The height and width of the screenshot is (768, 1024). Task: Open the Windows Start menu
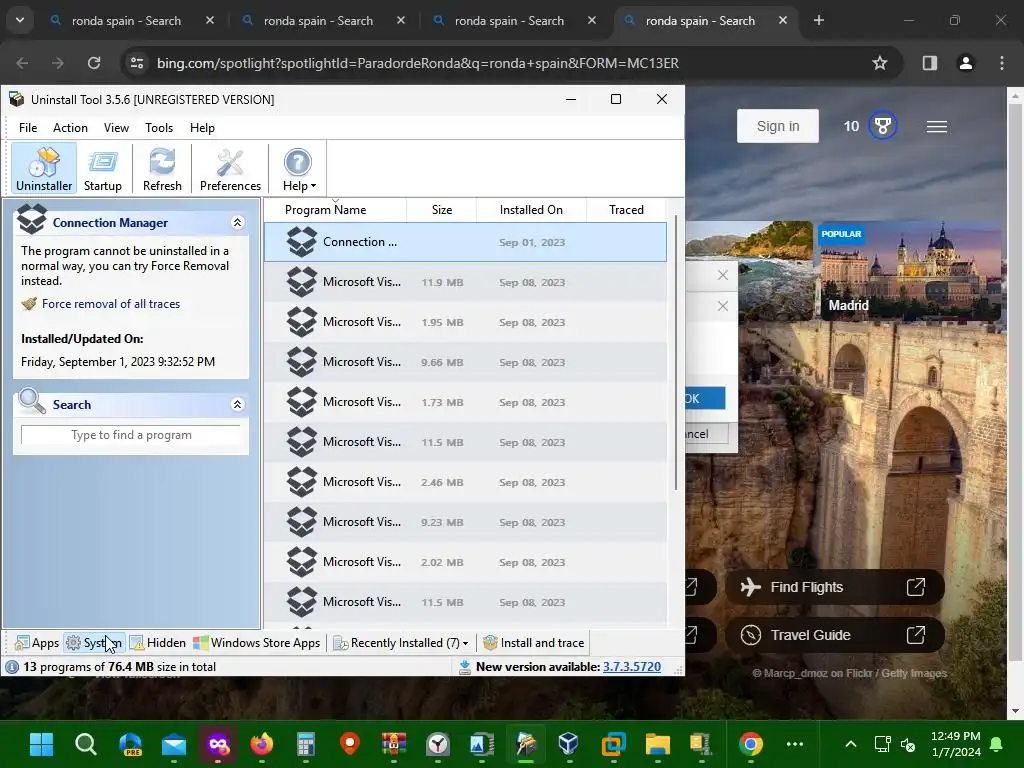pos(41,744)
